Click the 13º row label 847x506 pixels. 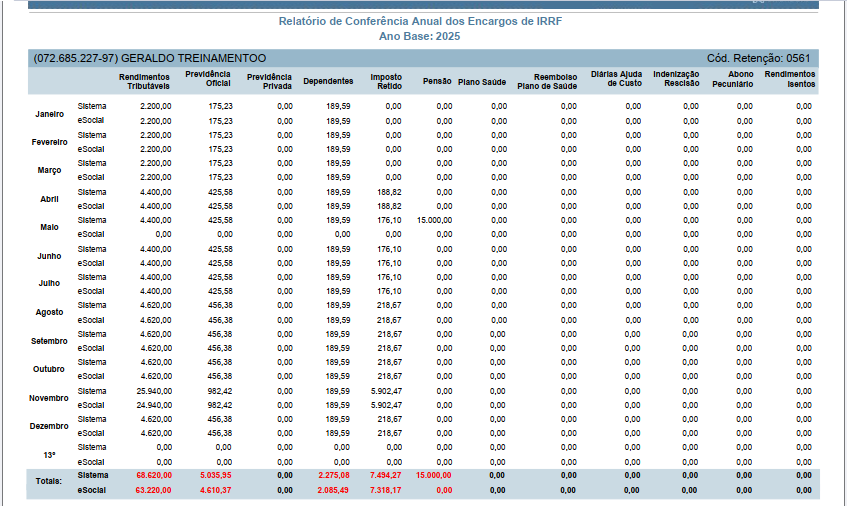coord(49,455)
